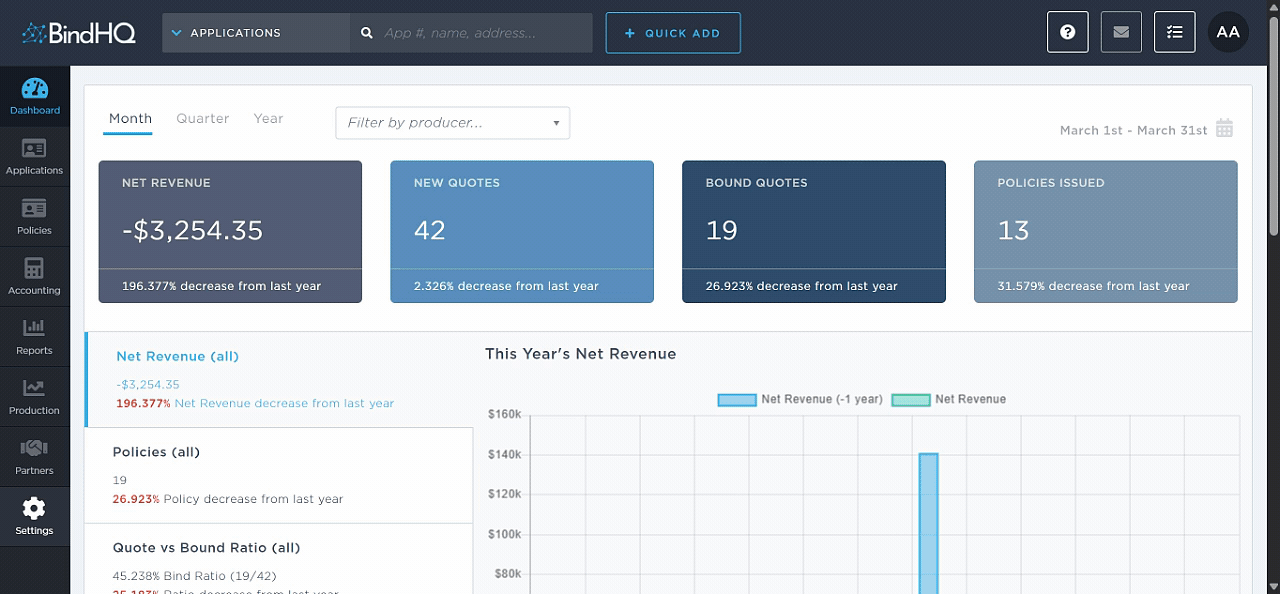Click the help question mark icon
This screenshot has width=1280, height=594.
coord(1068,32)
